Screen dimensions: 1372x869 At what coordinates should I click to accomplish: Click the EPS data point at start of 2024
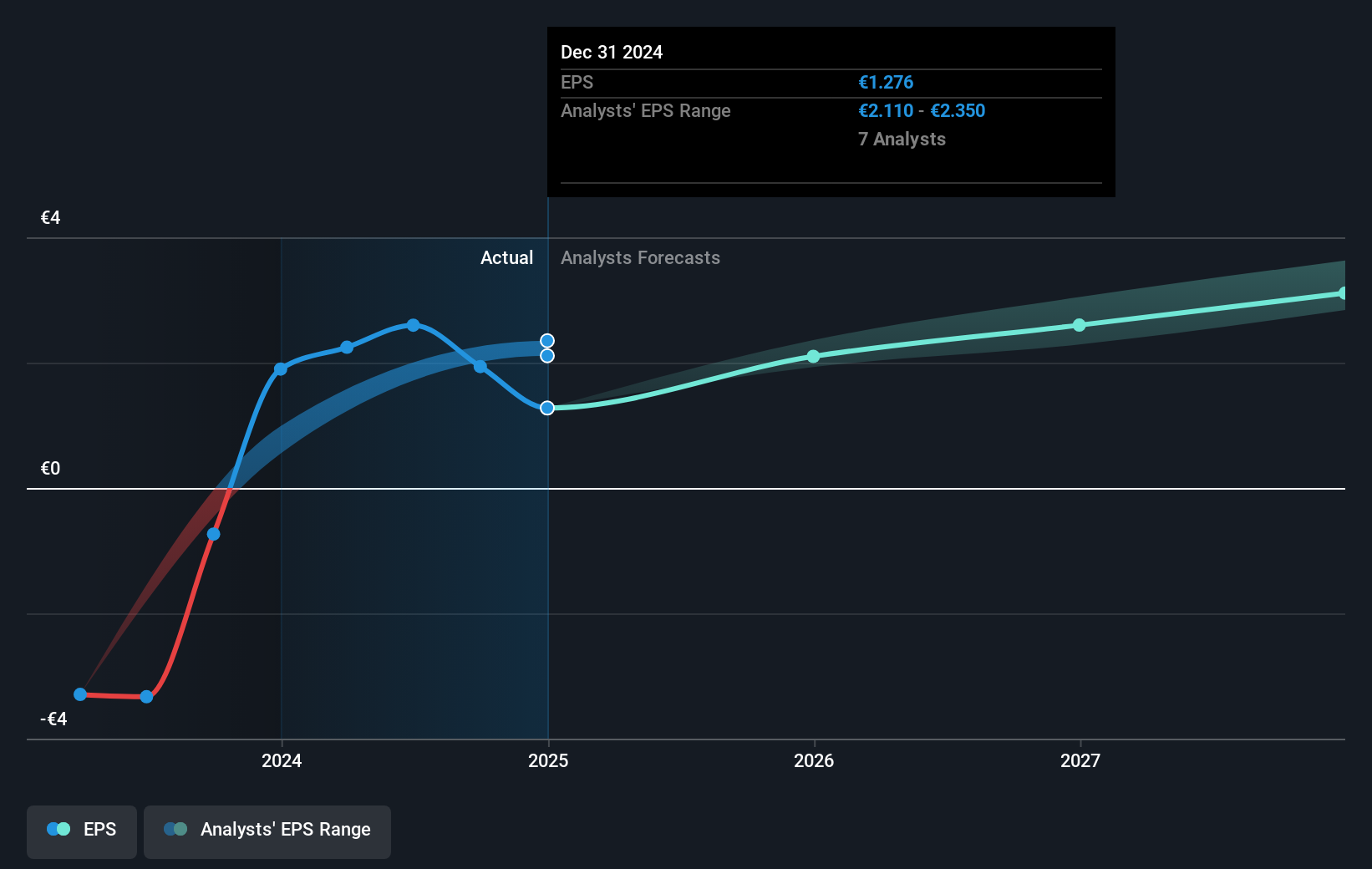(x=281, y=368)
